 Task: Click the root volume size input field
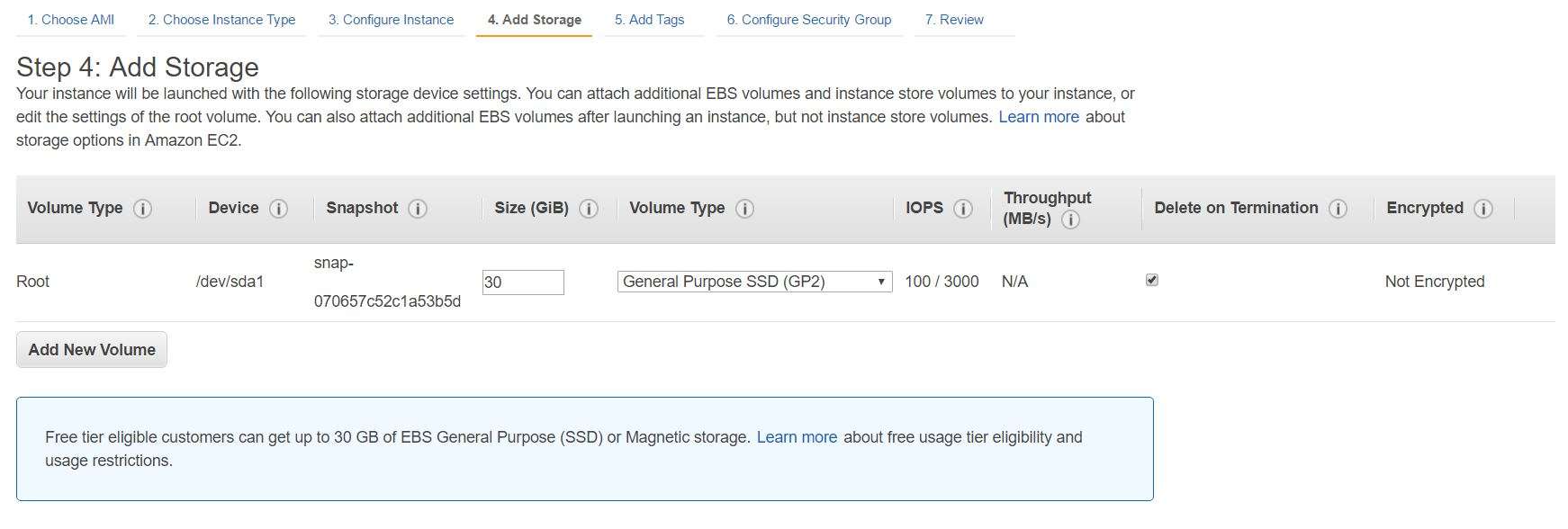point(523,282)
